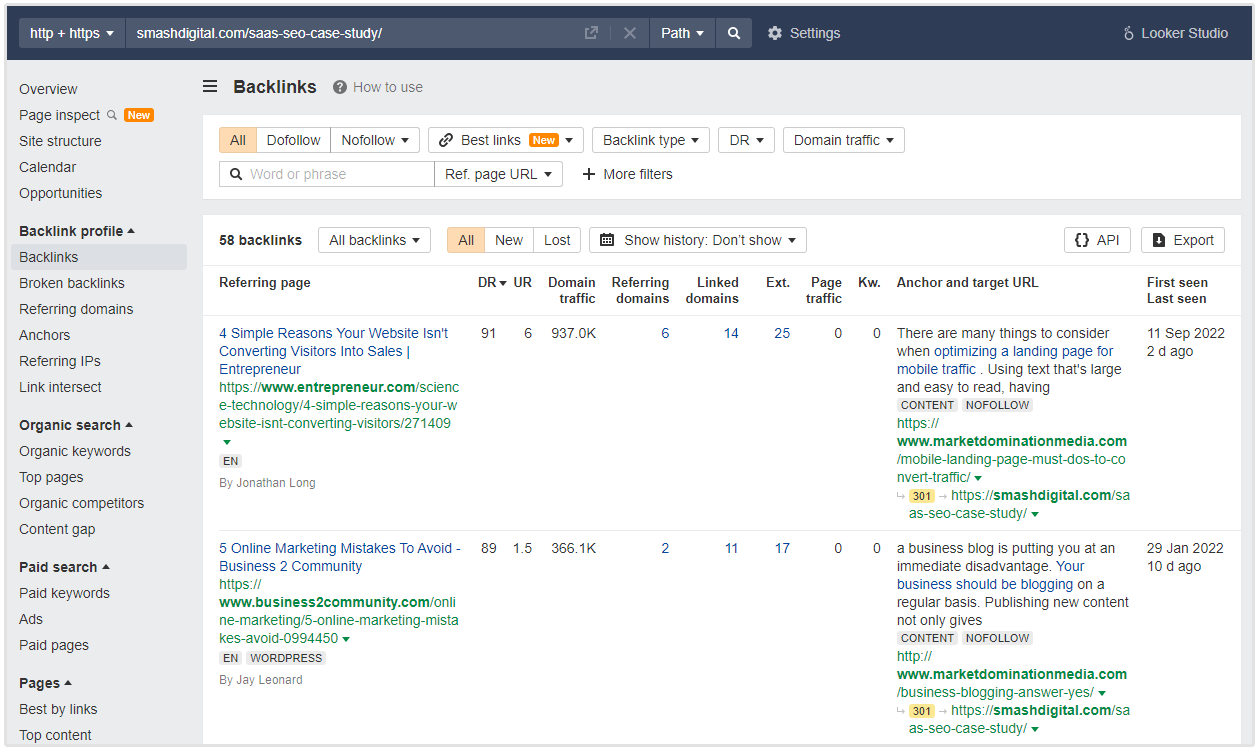Add More filters
Viewport: 1260px width, 750px height.
(627, 174)
